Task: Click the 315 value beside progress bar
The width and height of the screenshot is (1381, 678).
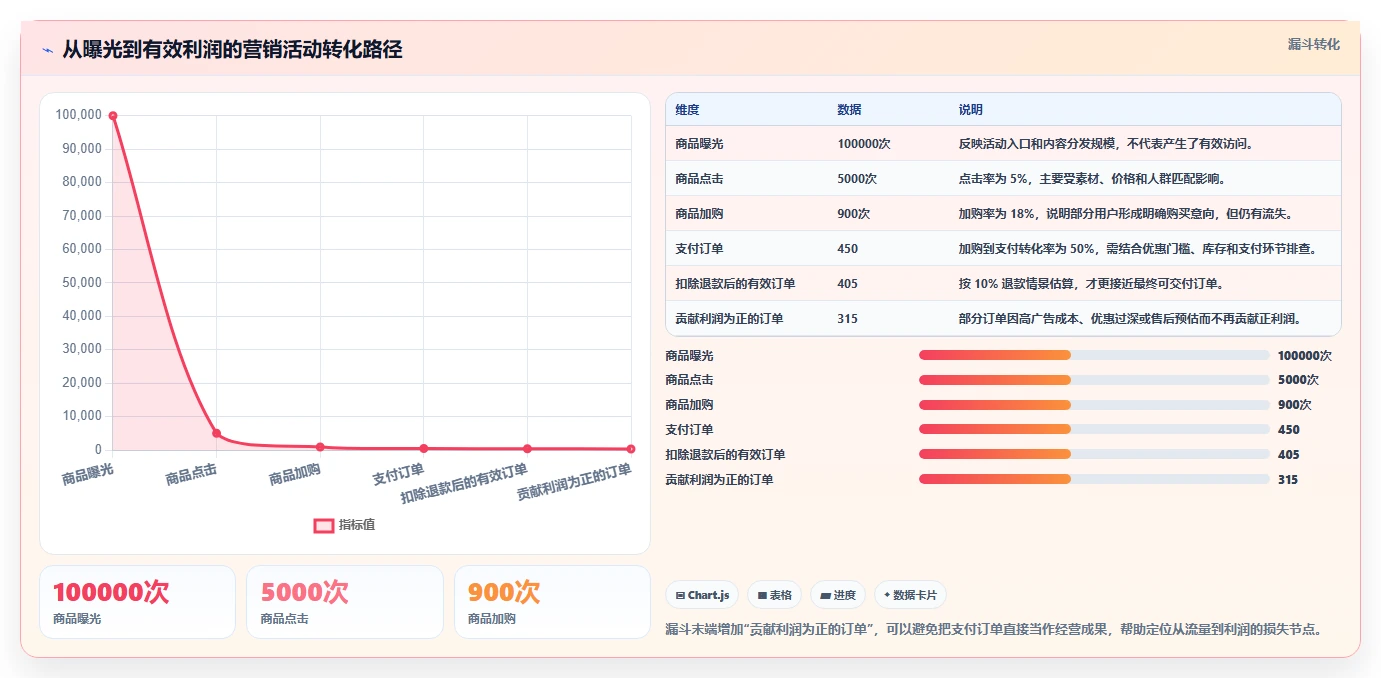Action: pos(1288,480)
